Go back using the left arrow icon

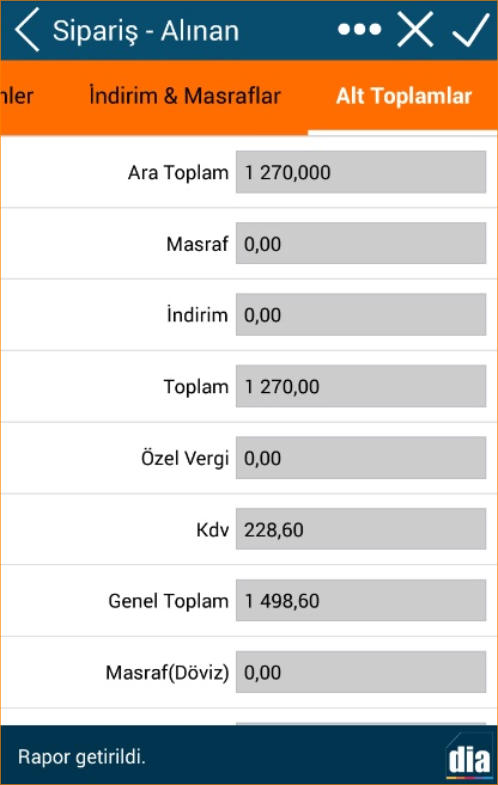(x=27, y=30)
